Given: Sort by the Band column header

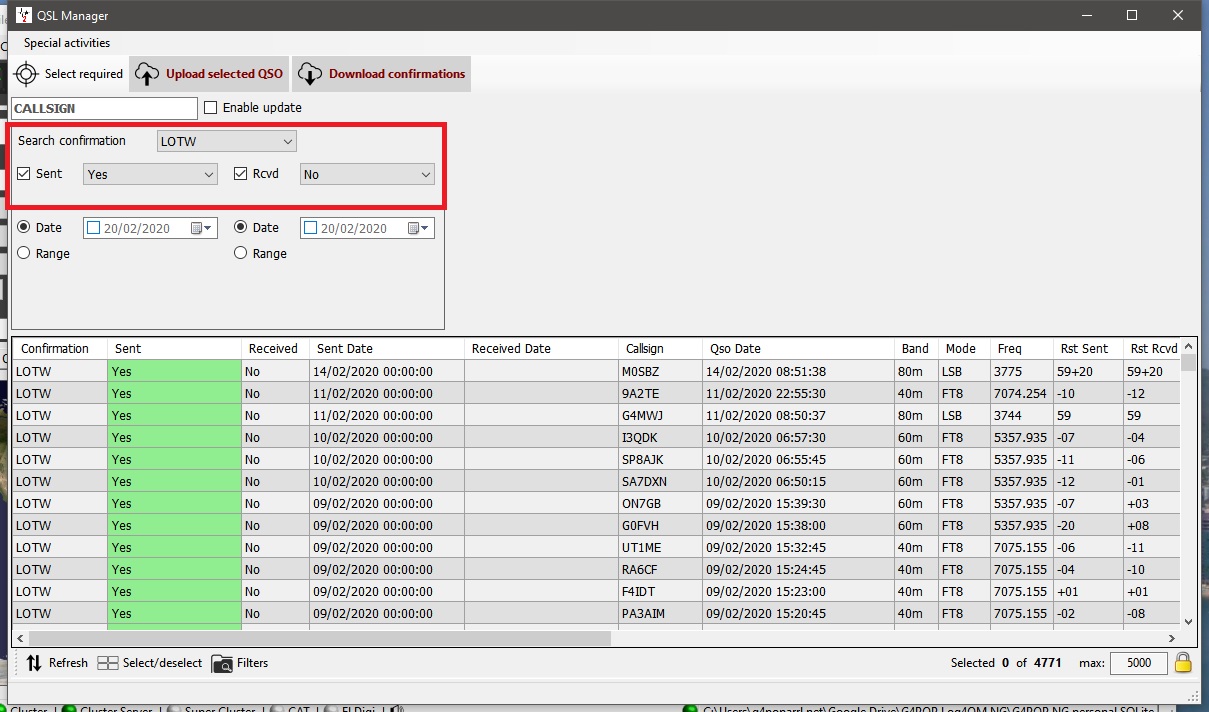Looking at the screenshot, I should 915,349.
